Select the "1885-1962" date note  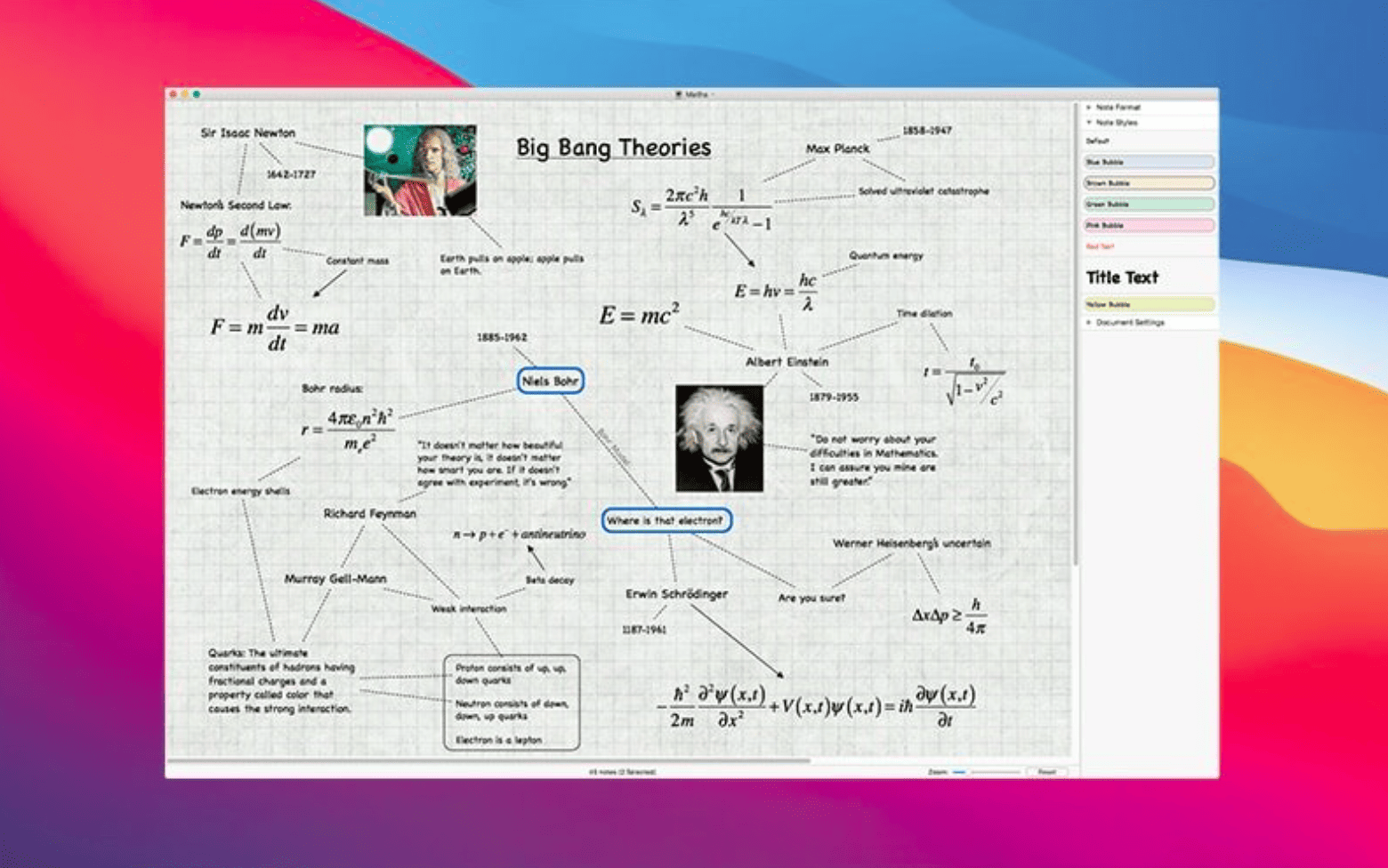(502, 337)
